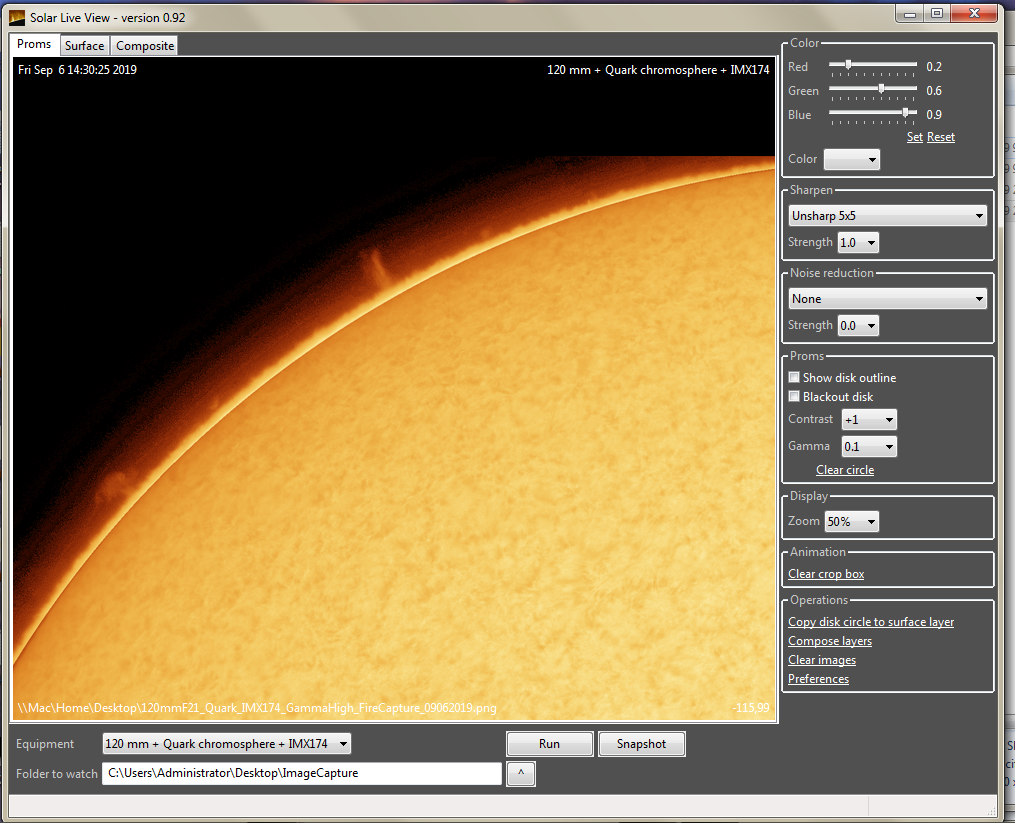Maximize the Solar Live View window
1015x823 pixels.
[937, 13]
